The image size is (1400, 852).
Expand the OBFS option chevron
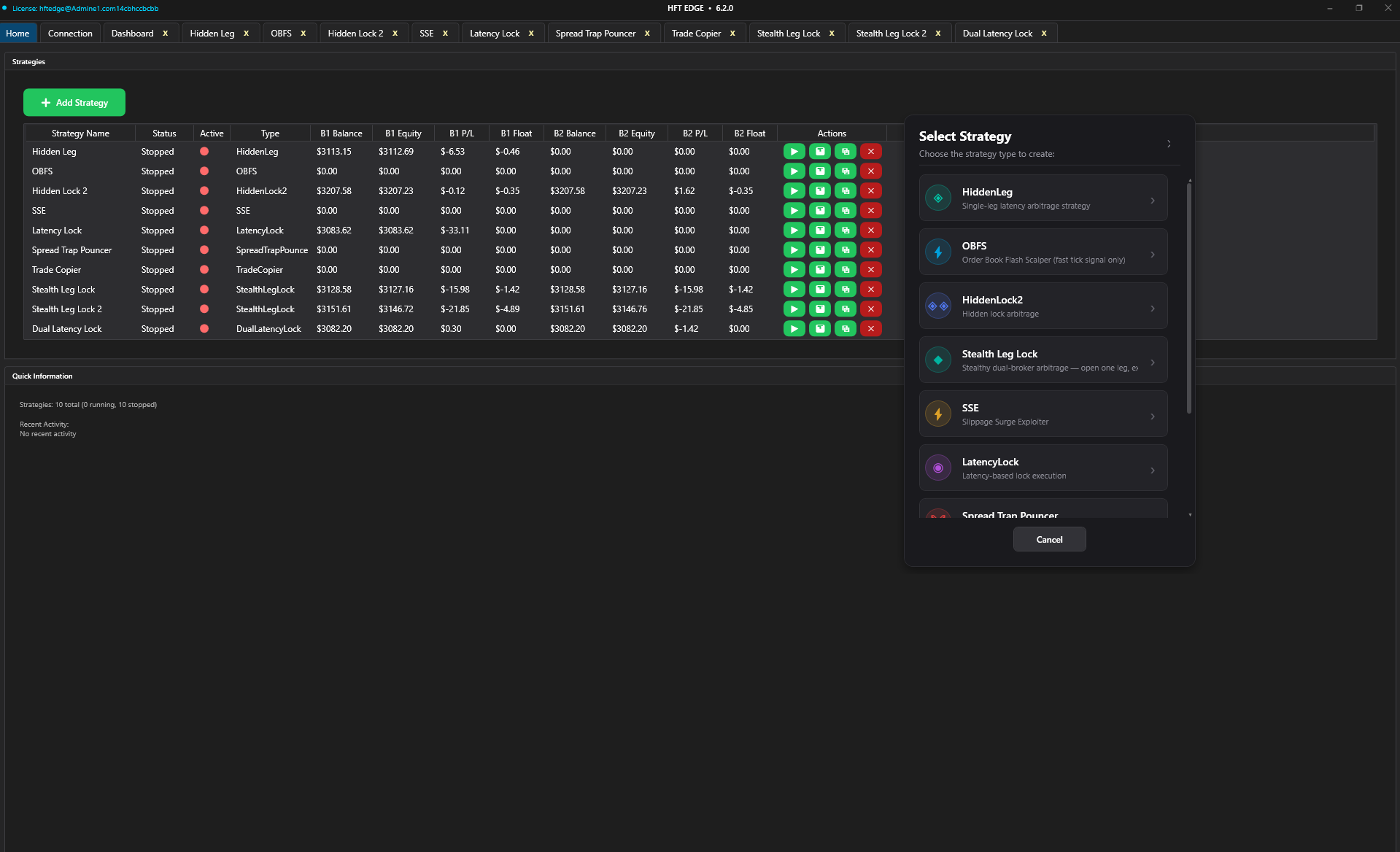coord(1153,255)
